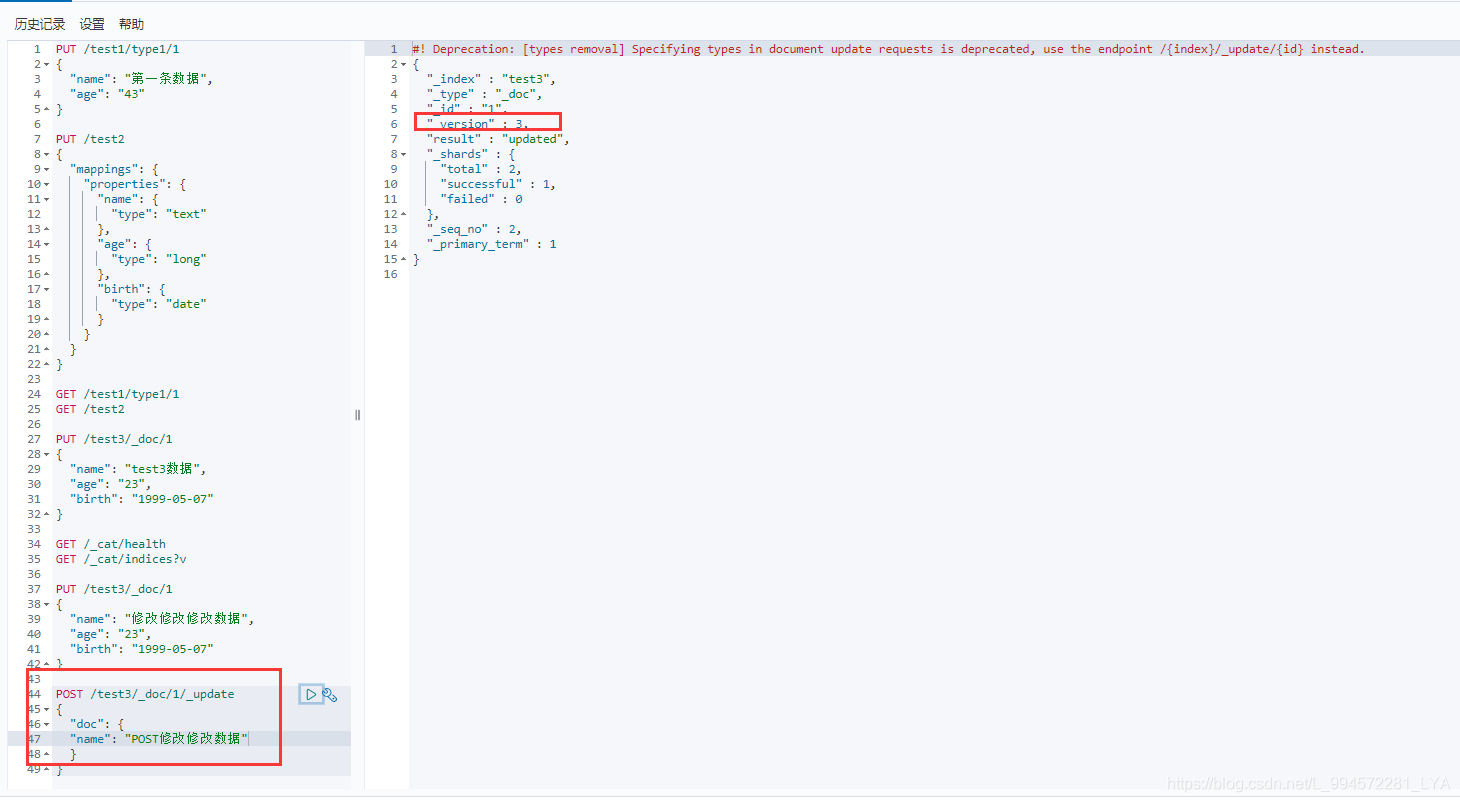This screenshot has height=802, width=1460.
Task: Select the "GET /_cat/health" request line
Action: tap(111, 544)
